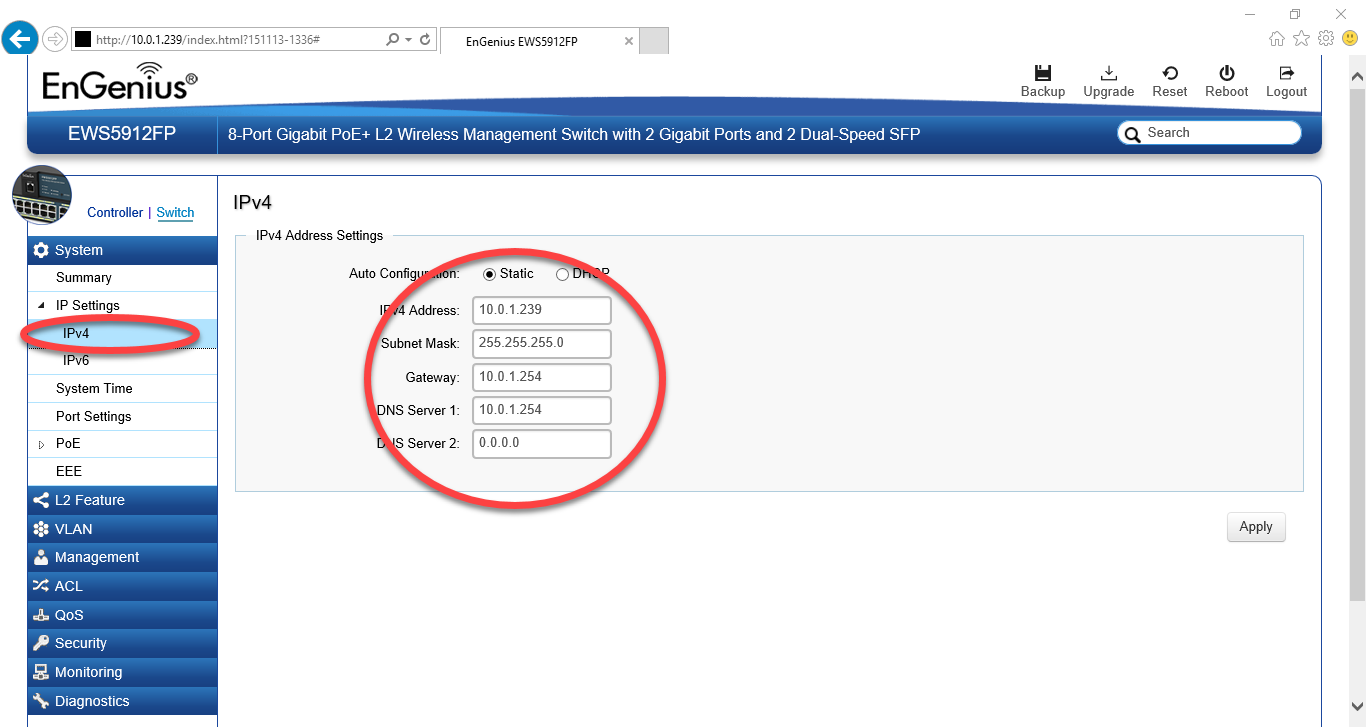Image resolution: width=1366 pixels, height=727 pixels.
Task: Click the EWS5912FP model name label
Action: [122, 133]
